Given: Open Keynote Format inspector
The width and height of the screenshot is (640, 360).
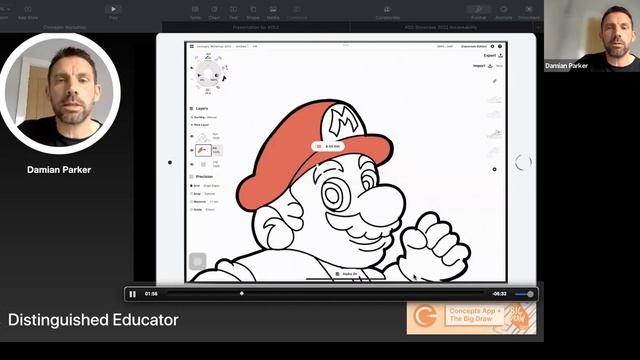Looking at the screenshot, I should (x=479, y=9).
